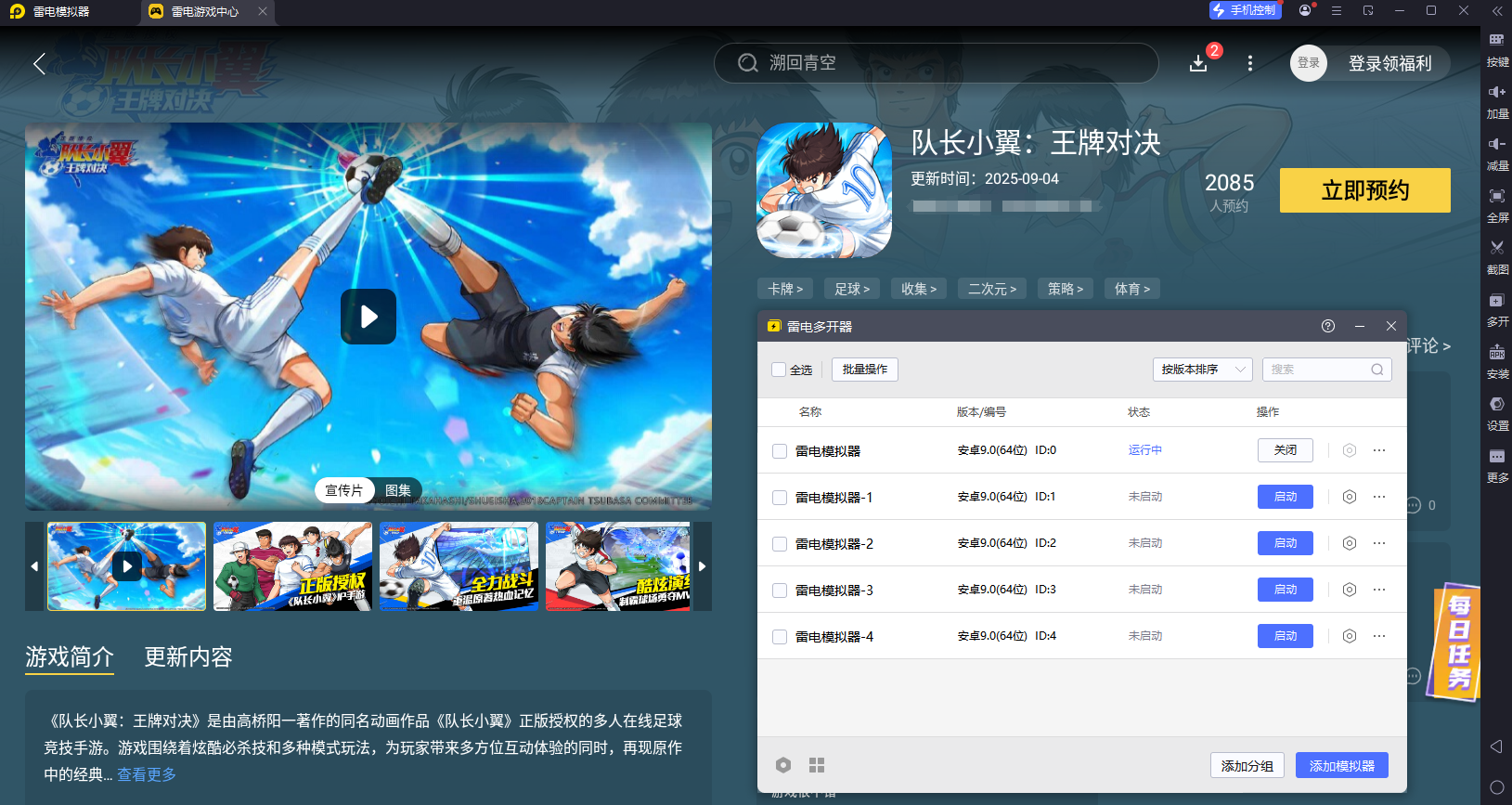The height and width of the screenshot is (805, 1512).
Task: Select the 图集 gallery tab
Action: pos(398,490)
